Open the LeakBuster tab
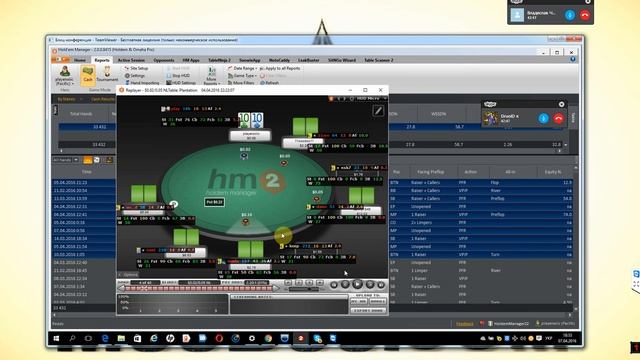The width and height of the screenshot is (640, 360). tap(309, 60)
